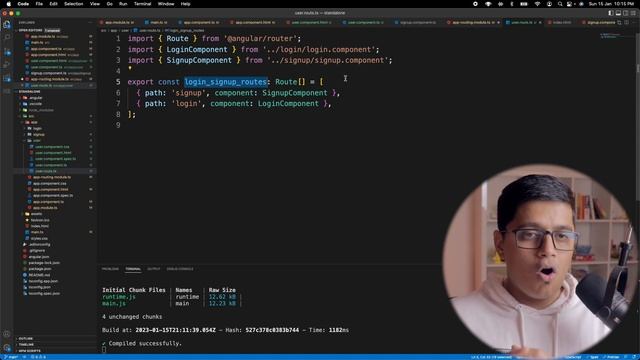
Task: Collapse the STANDALONE project folder section
Action: (29, 91)
